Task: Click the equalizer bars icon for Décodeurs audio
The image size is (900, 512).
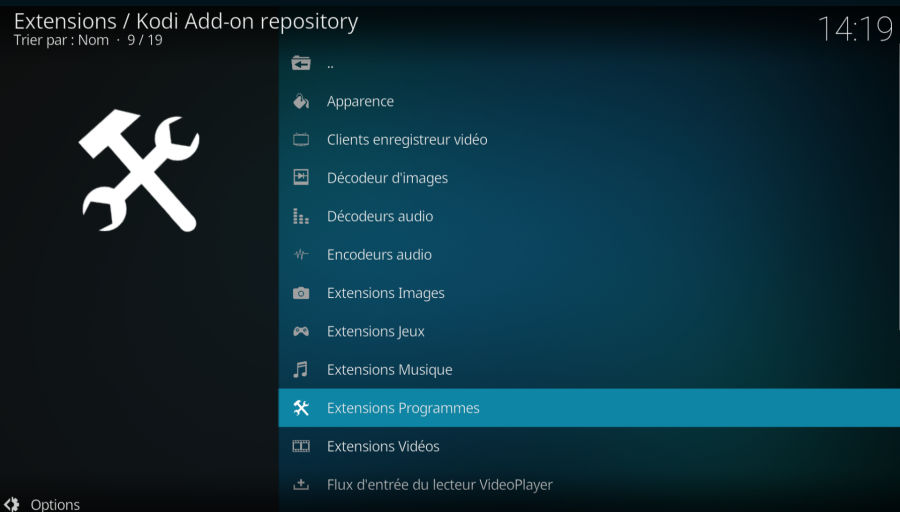Action: [x=301, y=216]
